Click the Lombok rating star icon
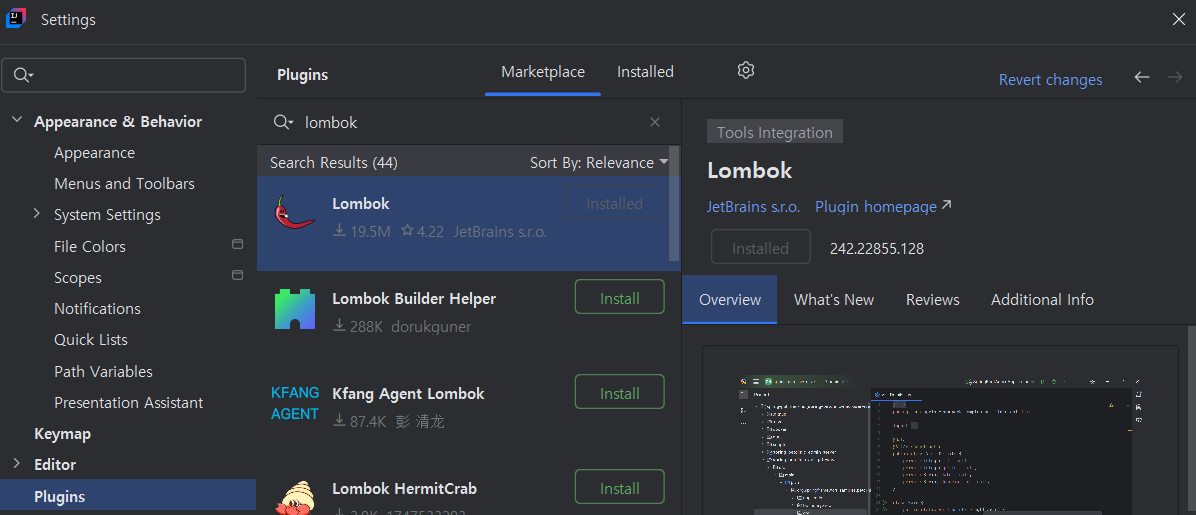This screenshot has height=515, width=1196. coord(407,230)
